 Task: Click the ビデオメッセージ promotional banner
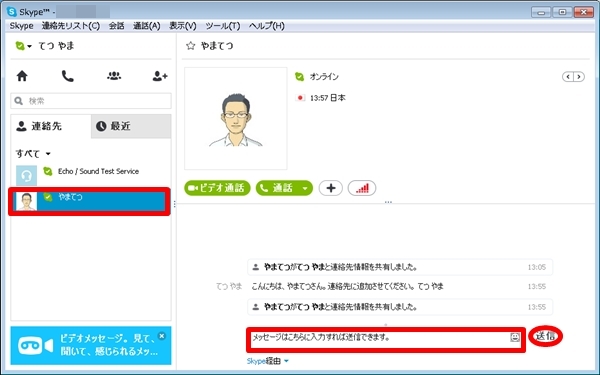click(x=91, y=346)
